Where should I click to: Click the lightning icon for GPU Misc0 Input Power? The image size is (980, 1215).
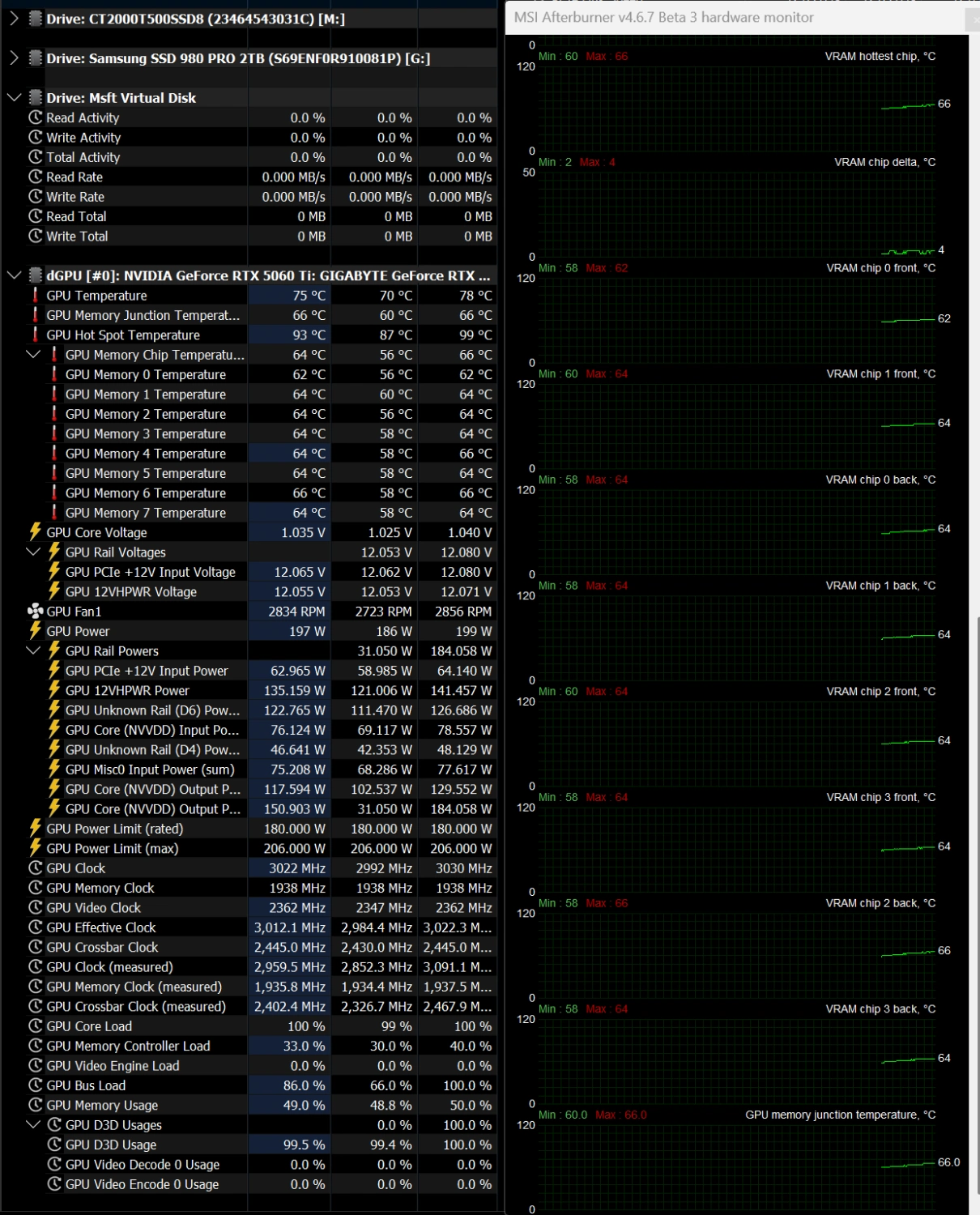pos(54,769)
